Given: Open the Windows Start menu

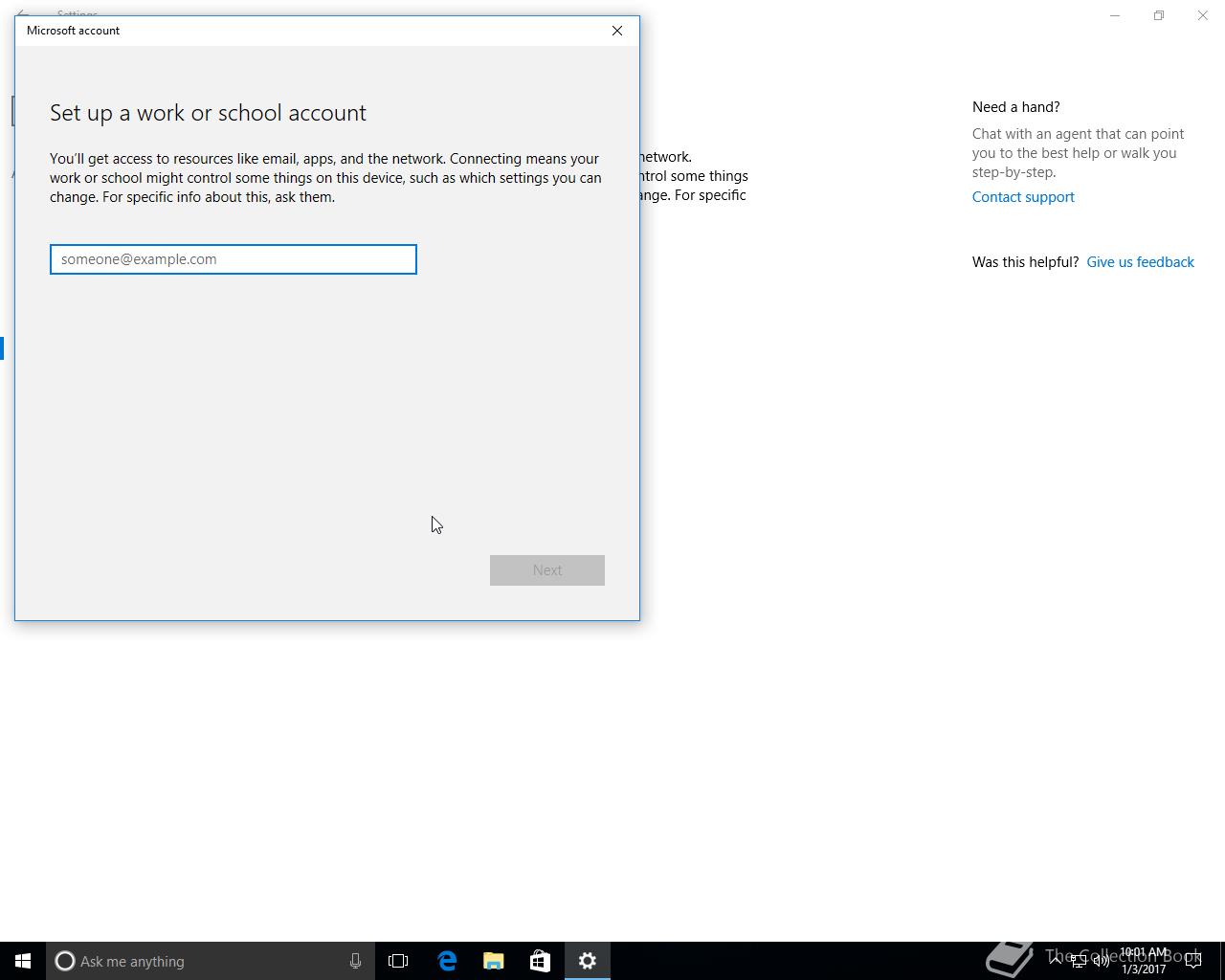Looking at the screenshot, I should pos(23,961).
